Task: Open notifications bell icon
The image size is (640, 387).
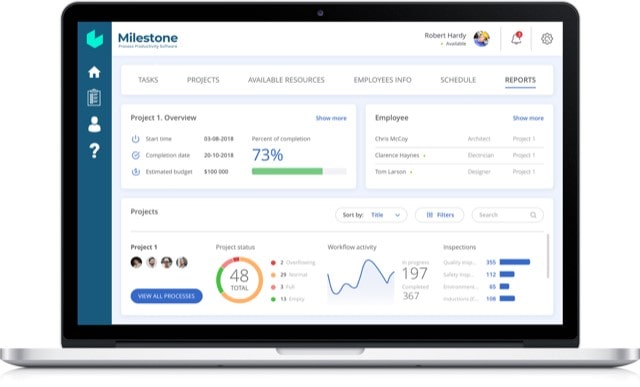Action: tap(516, 38)
